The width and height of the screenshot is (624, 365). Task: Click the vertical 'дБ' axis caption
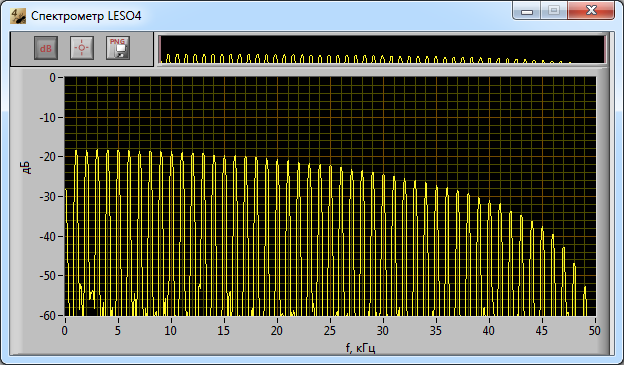coord(26,168)
